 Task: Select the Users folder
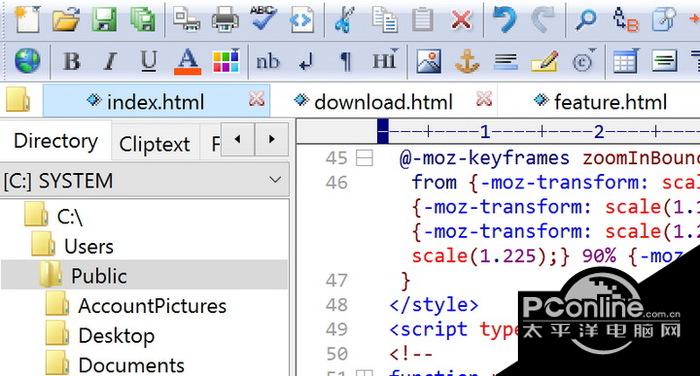click(x=88, y=246)
